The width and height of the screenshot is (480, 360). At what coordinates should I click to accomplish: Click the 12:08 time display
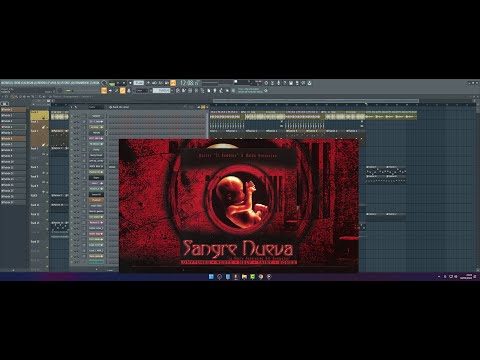[x=189, y=83]
